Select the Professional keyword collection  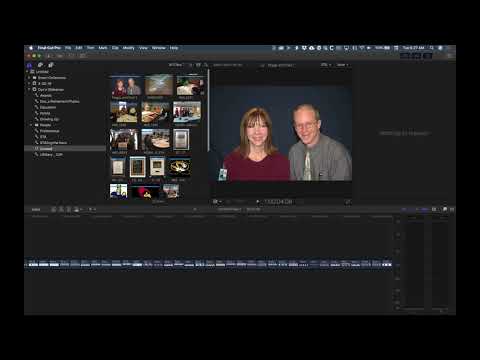coord(49,131)
